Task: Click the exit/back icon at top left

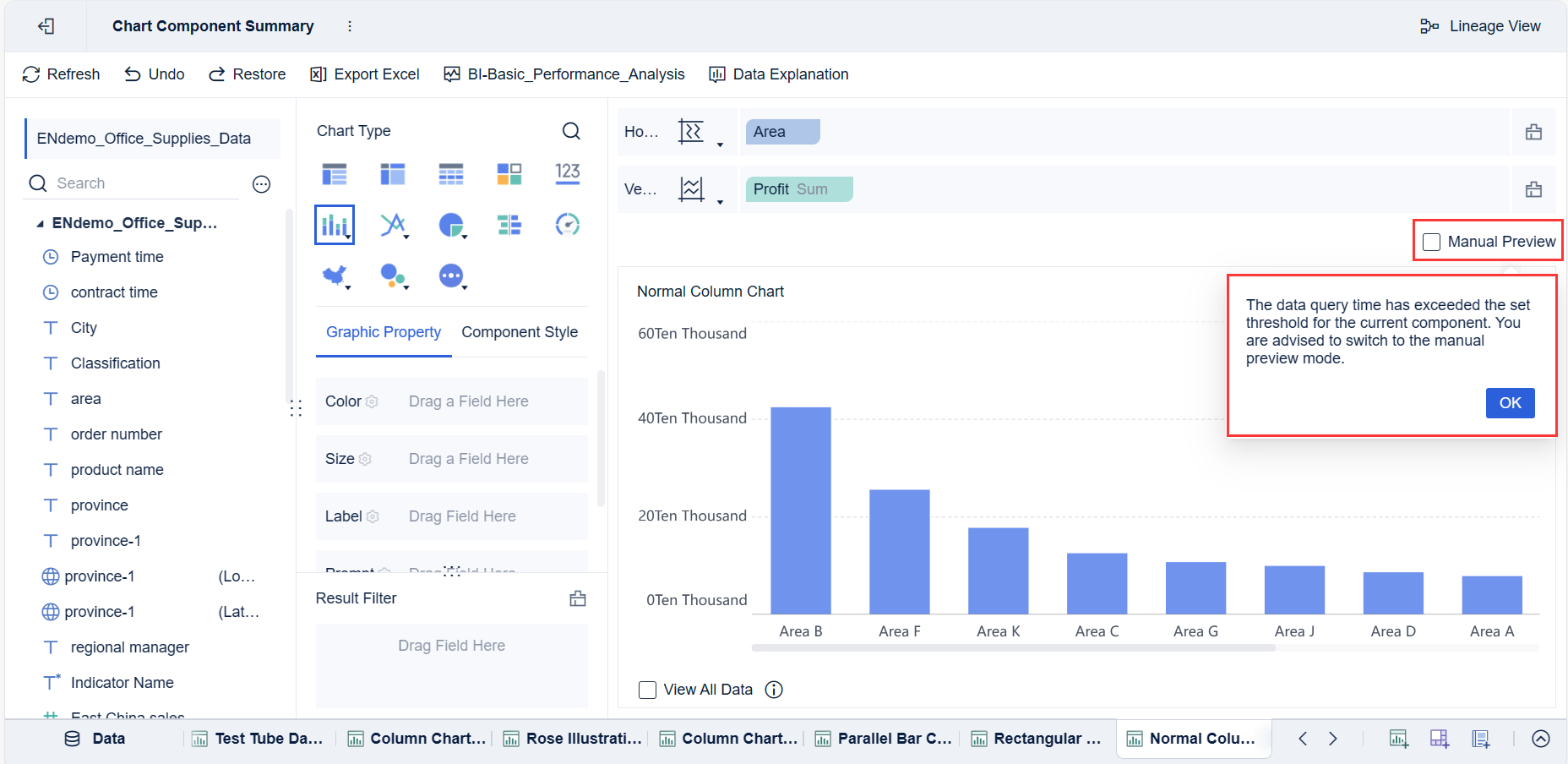Action: point(46,26)
